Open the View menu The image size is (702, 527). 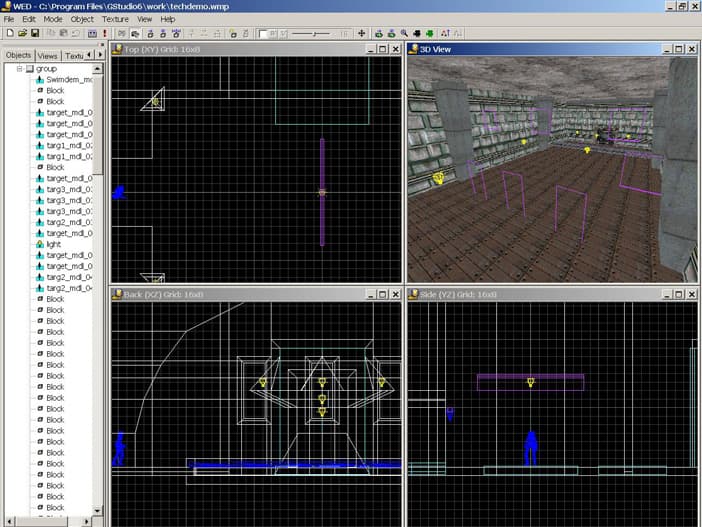(x=144, y=19)
